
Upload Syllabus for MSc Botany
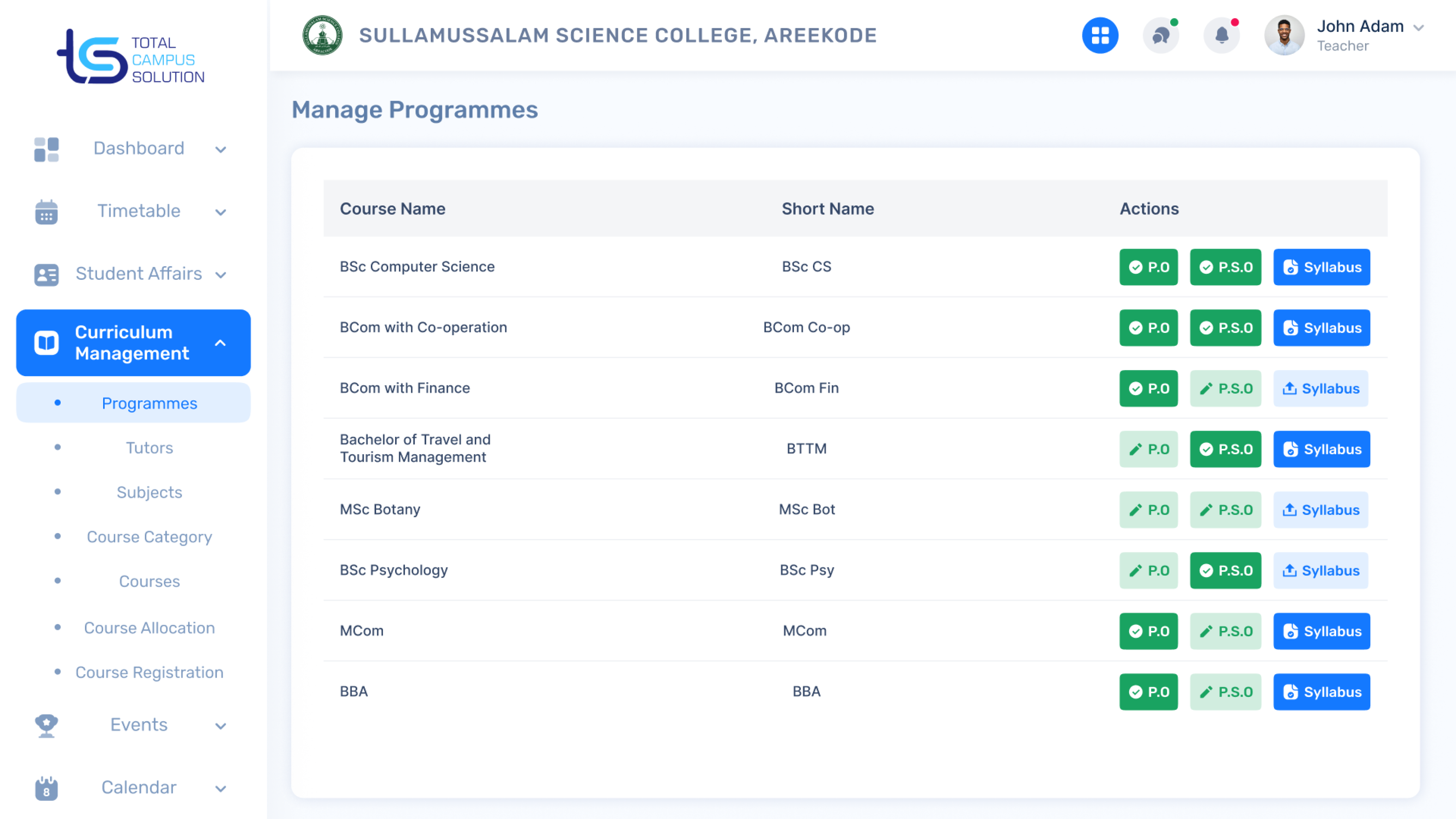[1321, 510]
